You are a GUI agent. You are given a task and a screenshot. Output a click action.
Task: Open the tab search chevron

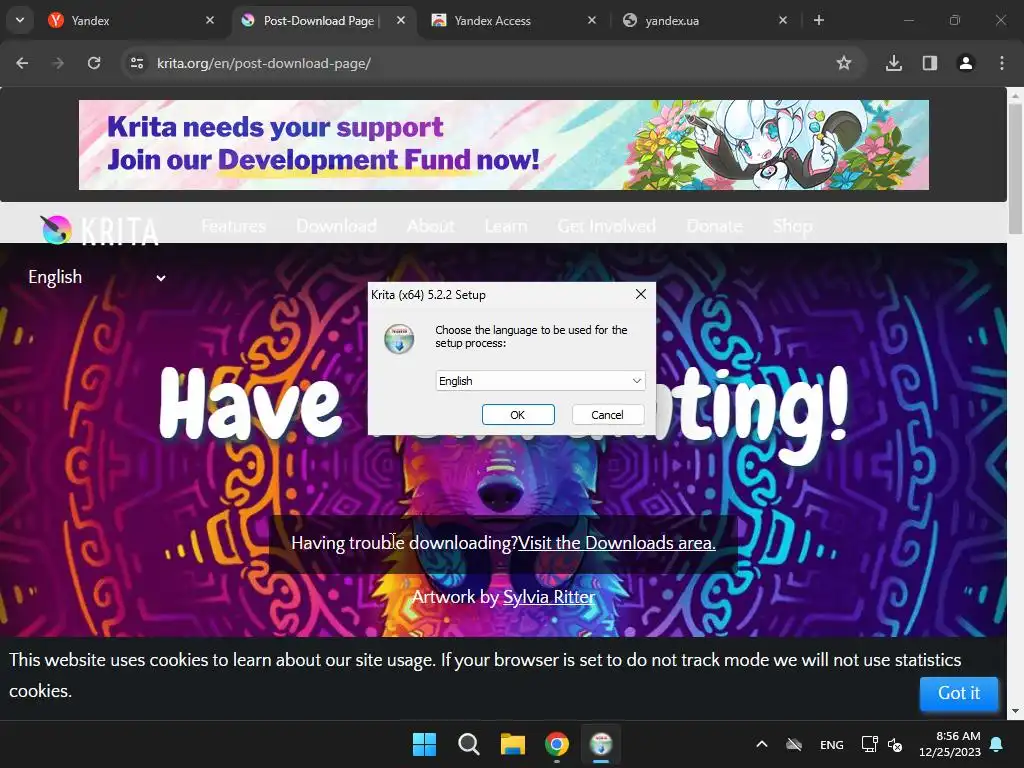20,20
